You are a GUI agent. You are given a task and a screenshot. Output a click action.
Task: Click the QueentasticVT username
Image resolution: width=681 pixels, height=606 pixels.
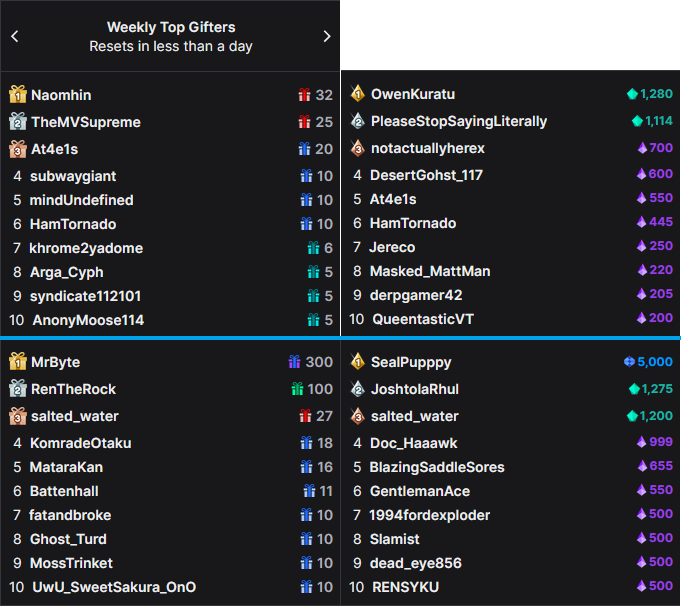pyautogui.click(x=423, y=319)
